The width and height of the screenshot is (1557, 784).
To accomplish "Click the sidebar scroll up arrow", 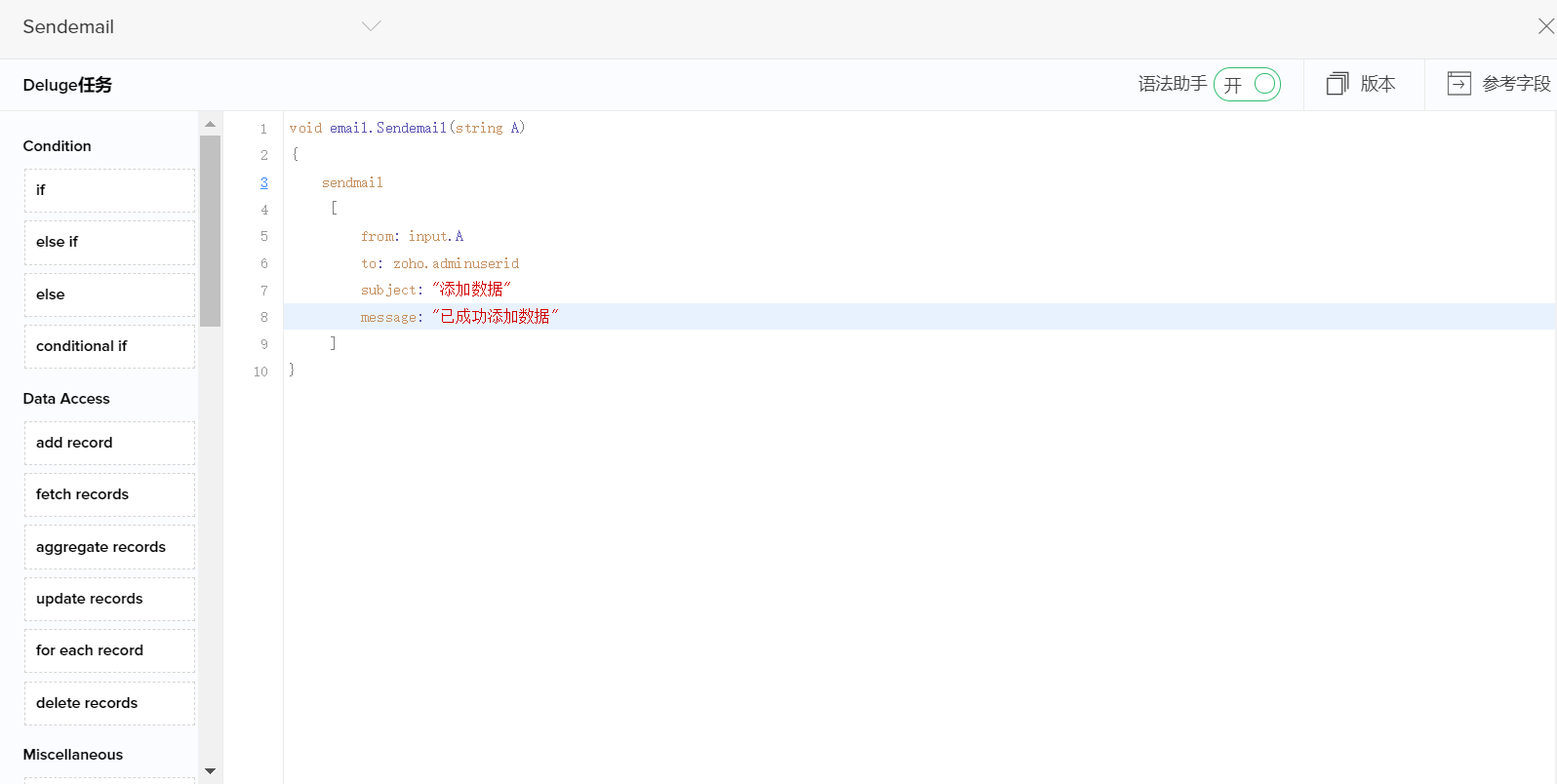I will click(x=210, y=124).
